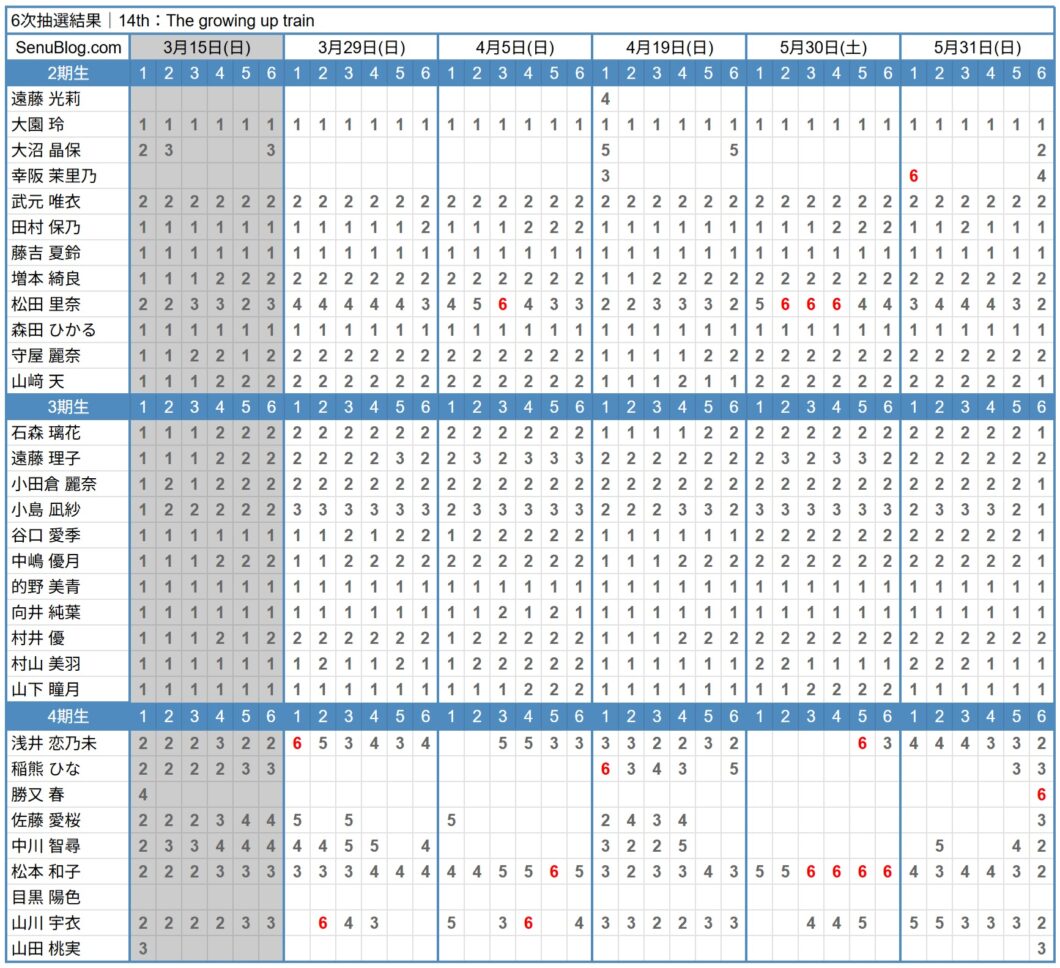1060x968 pixels.
Task: Select the 4月5日(日) date header
Action: pos(515,47)
